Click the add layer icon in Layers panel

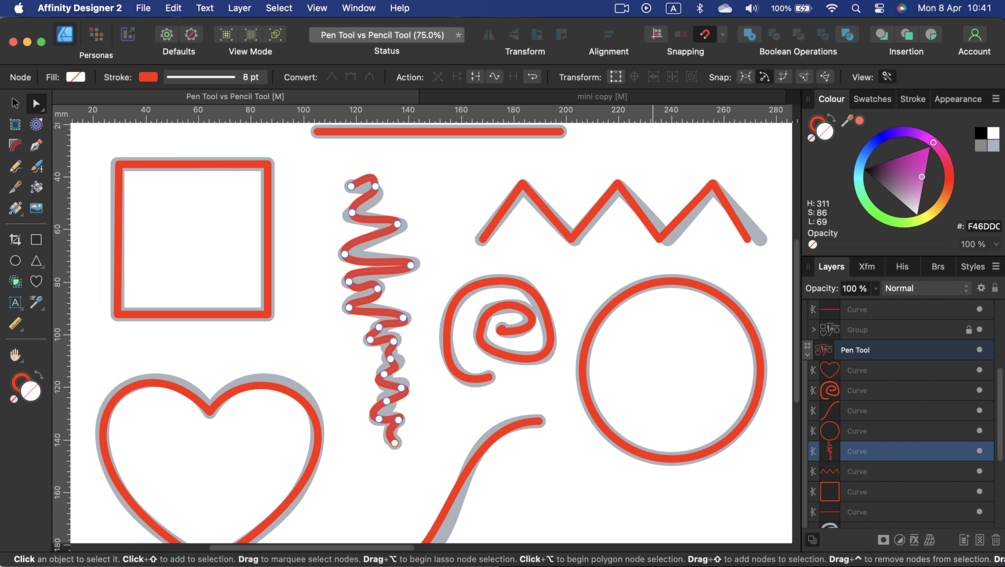coord(963,540)
